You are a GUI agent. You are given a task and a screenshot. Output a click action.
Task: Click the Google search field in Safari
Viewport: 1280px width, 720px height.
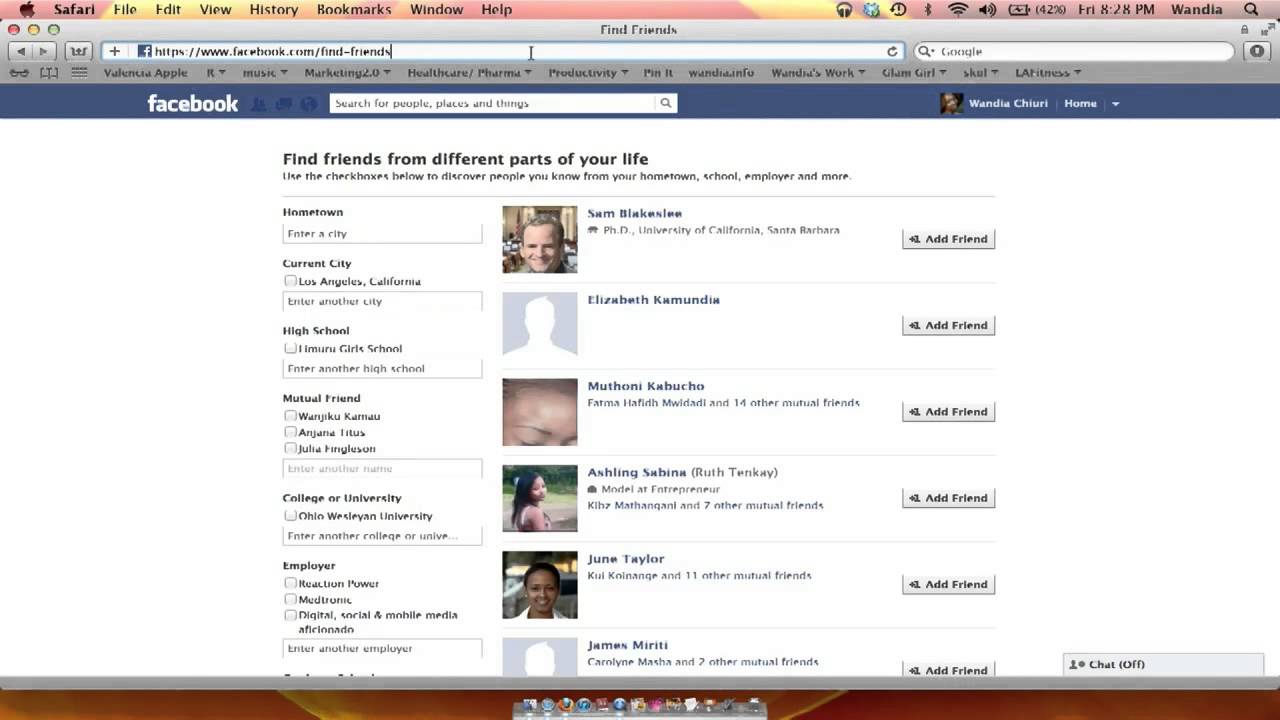pos(1075,51)
